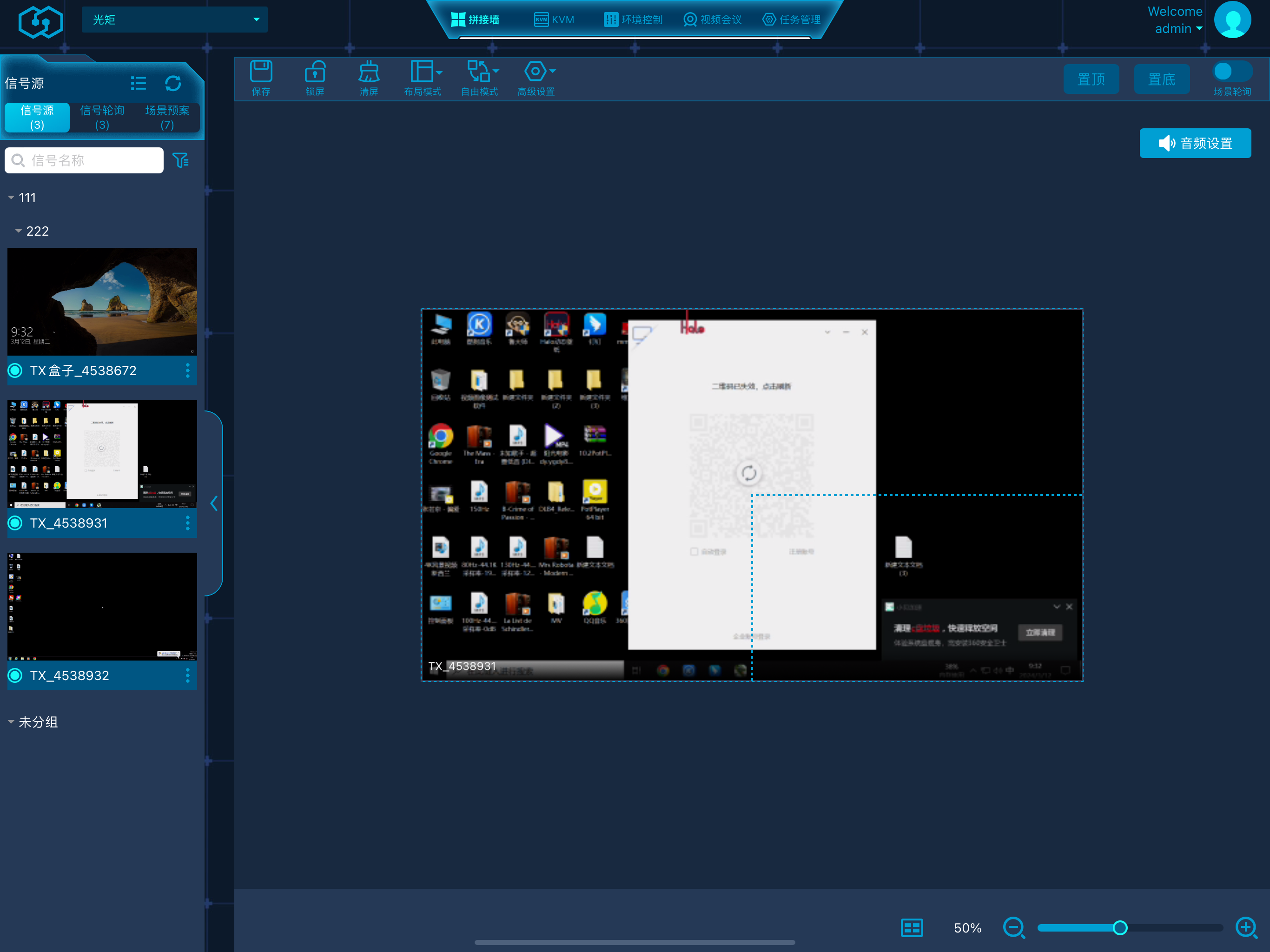Click the TX_4538932 preview thumbnail

(102, 606)
